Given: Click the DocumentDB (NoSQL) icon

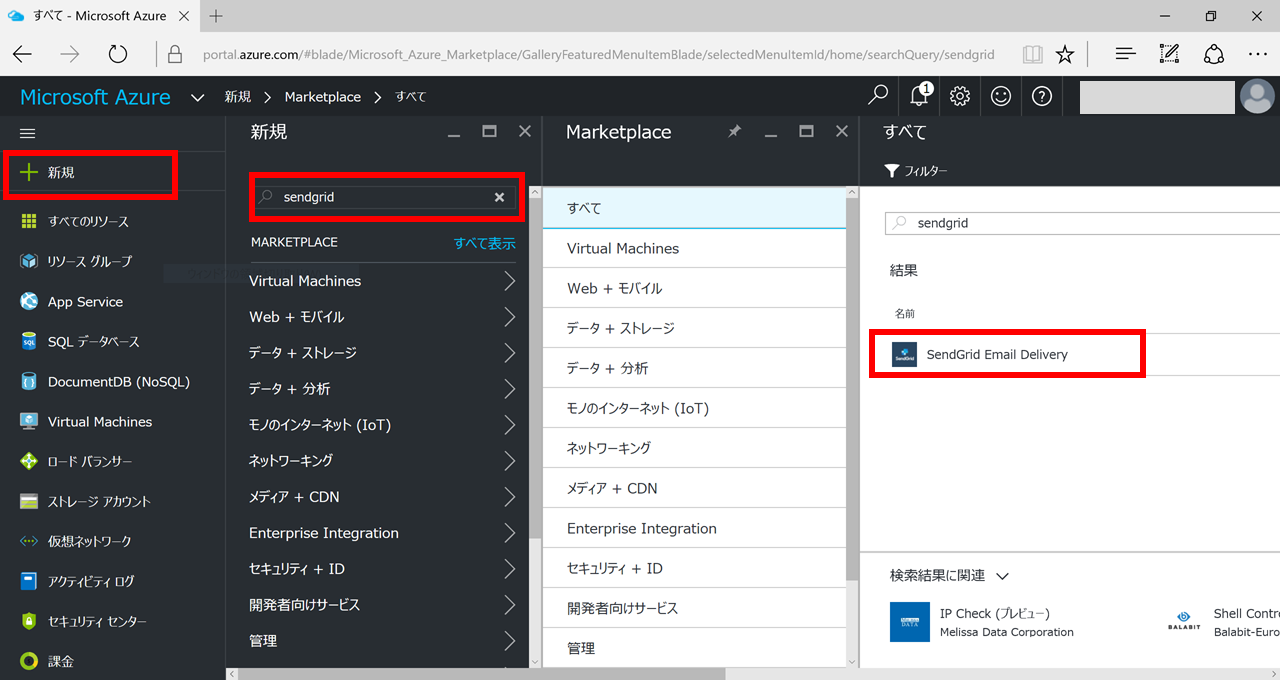Looking at the screenshot, I should [x=29, y=381].
